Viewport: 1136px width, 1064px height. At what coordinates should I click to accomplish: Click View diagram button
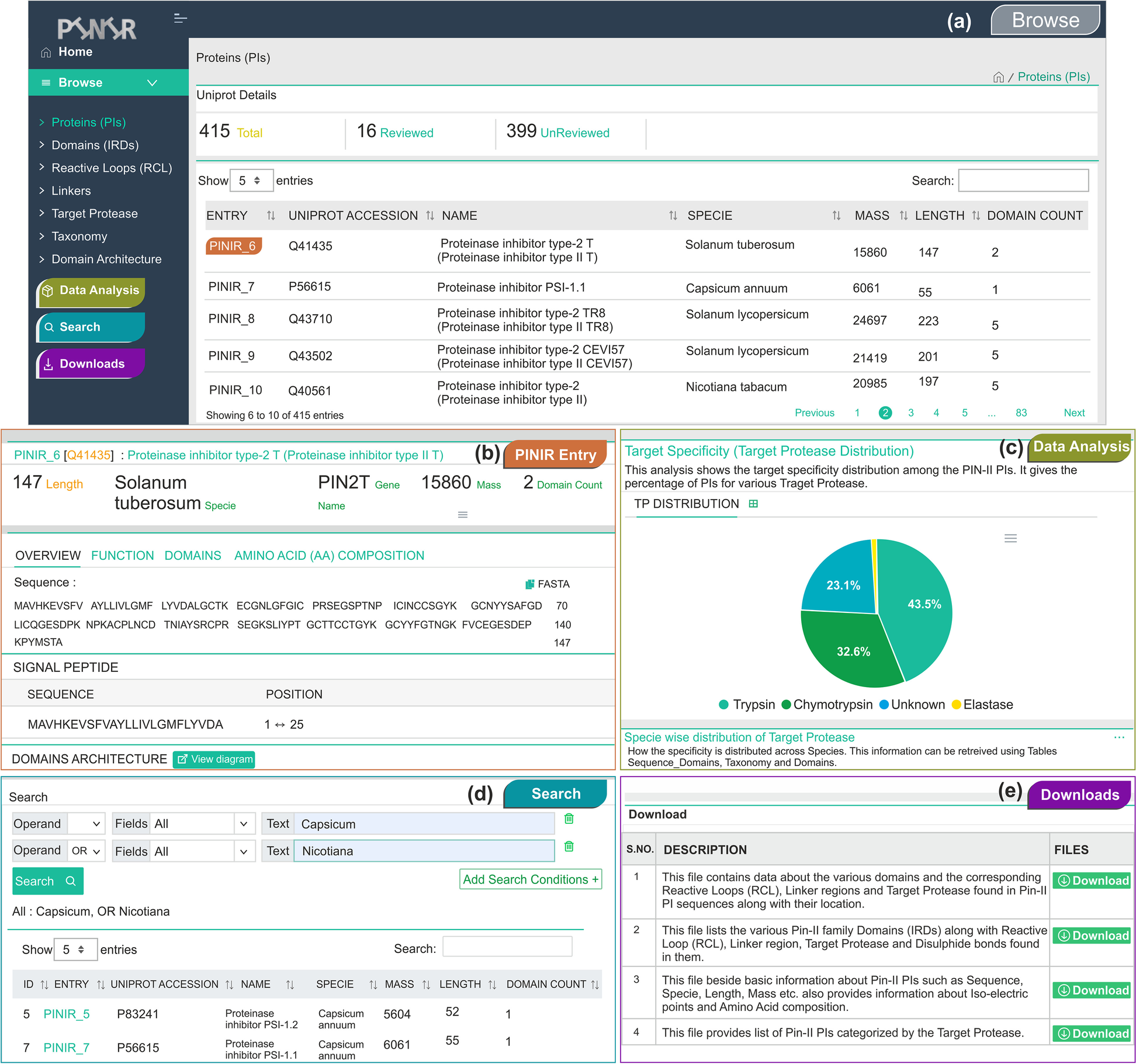tap(214, 760)
